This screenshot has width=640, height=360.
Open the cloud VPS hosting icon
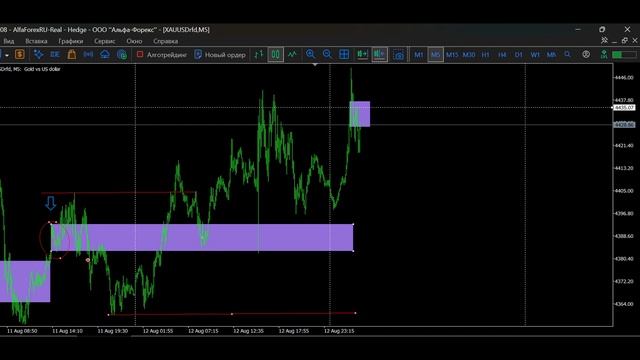click(105, 54)
